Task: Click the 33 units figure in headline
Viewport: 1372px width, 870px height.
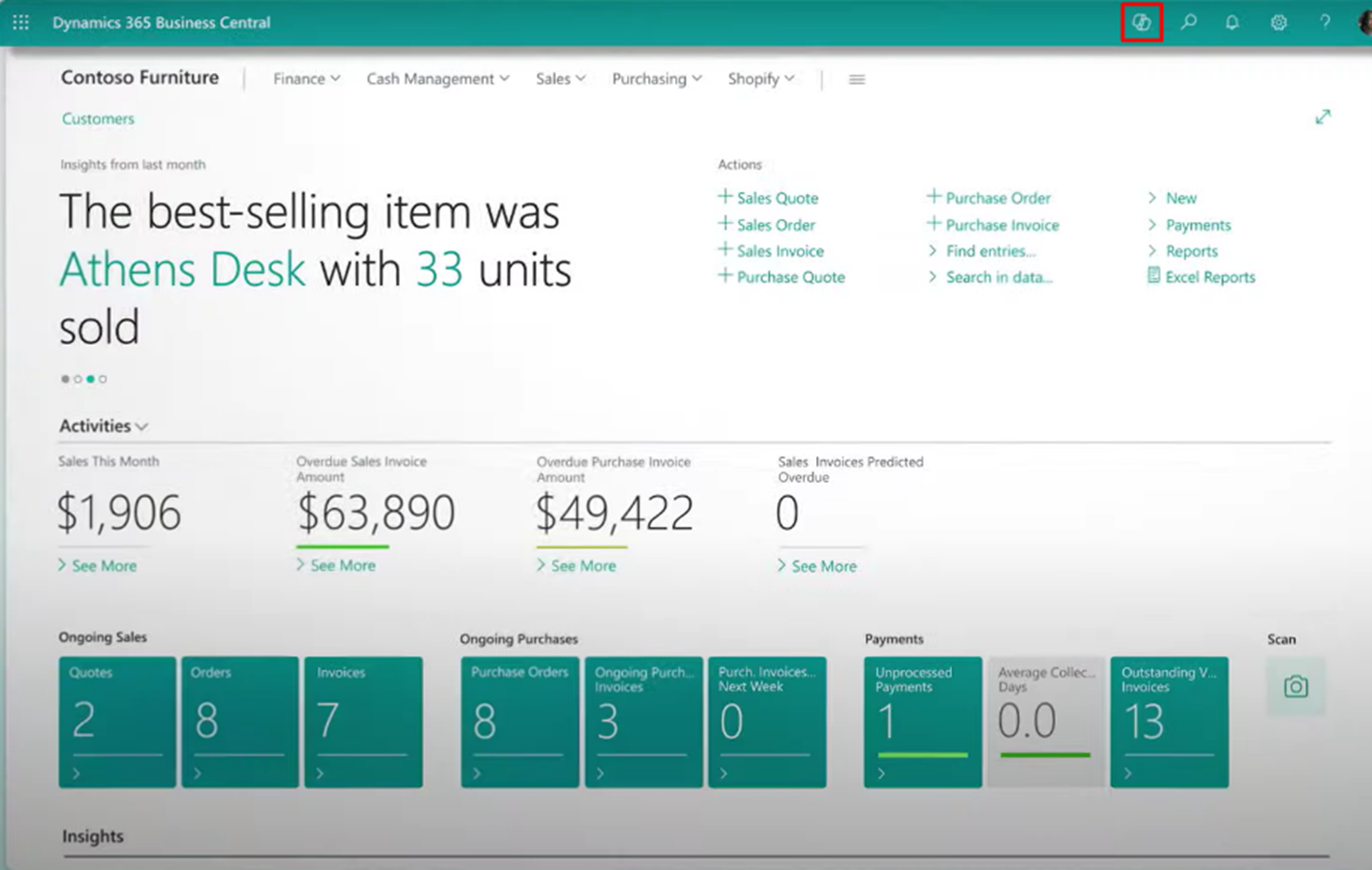Action: (439, 270)
